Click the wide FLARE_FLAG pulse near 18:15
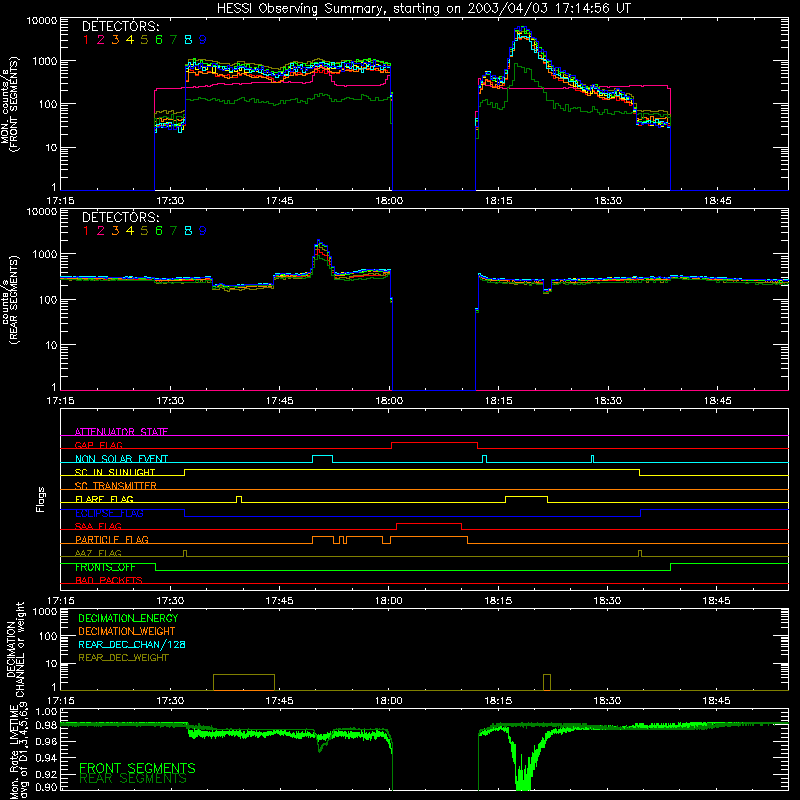The width and height of the screenshot is (800, 800). tap(527, 497)
